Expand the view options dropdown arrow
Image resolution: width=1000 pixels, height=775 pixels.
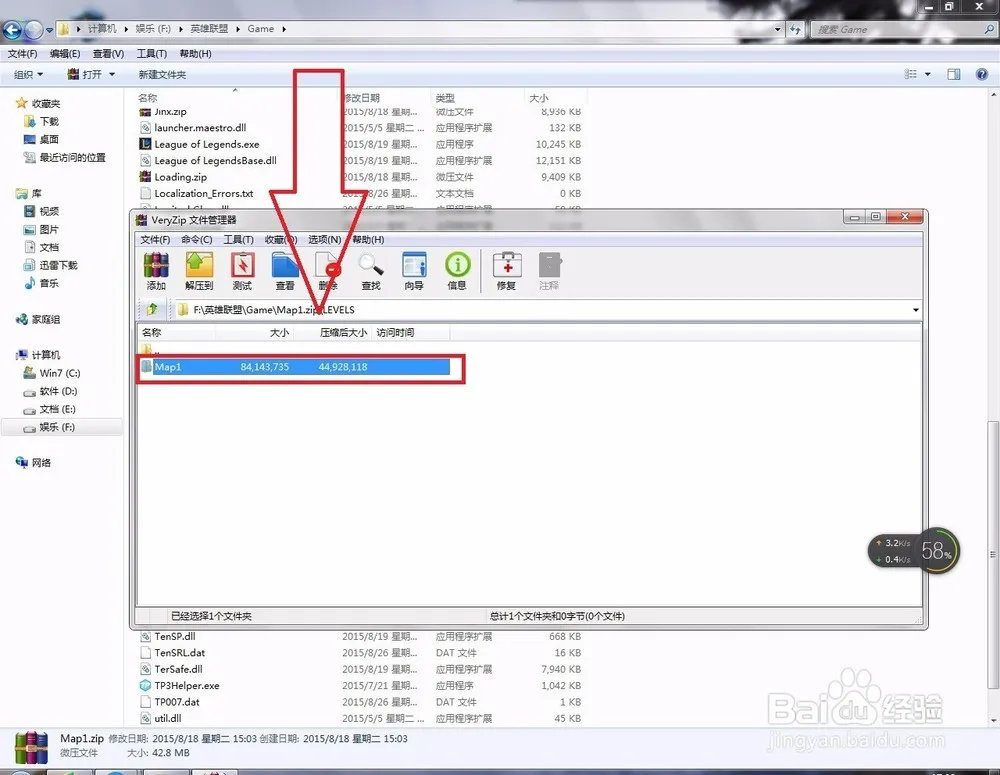pos(927,75)
